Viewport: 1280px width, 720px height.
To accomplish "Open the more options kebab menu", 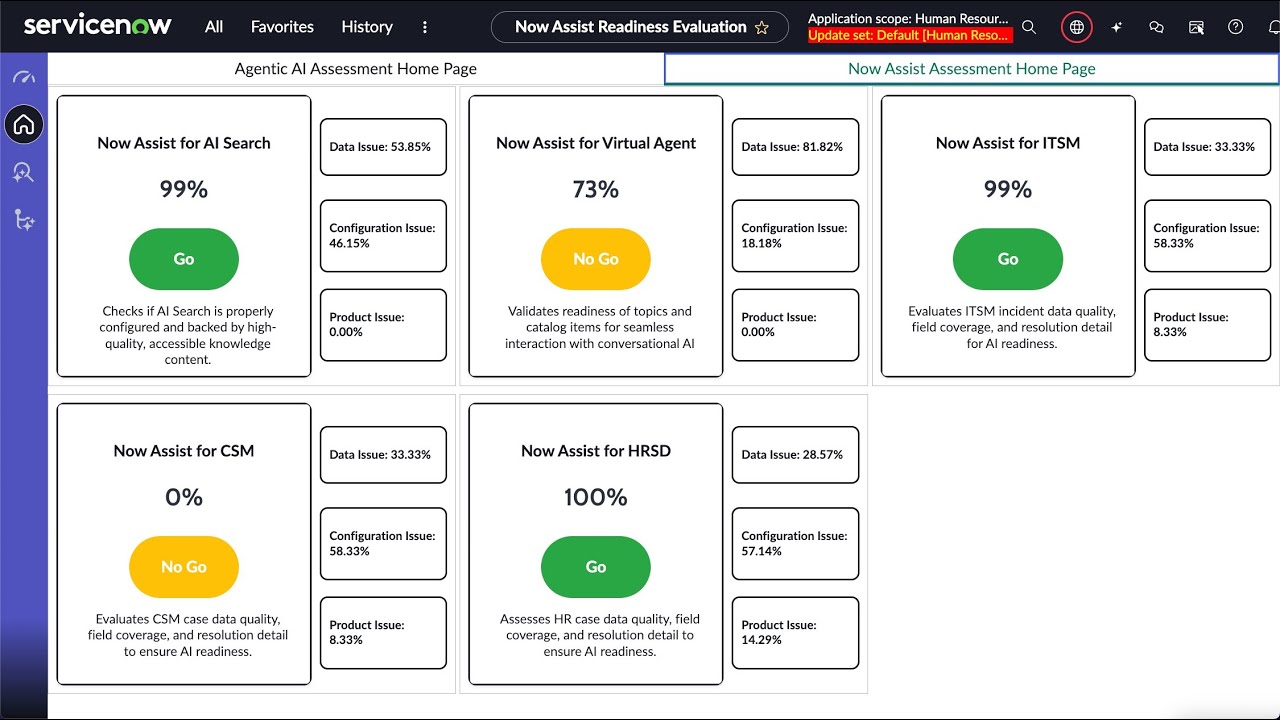I will click(x=425, y=27).
